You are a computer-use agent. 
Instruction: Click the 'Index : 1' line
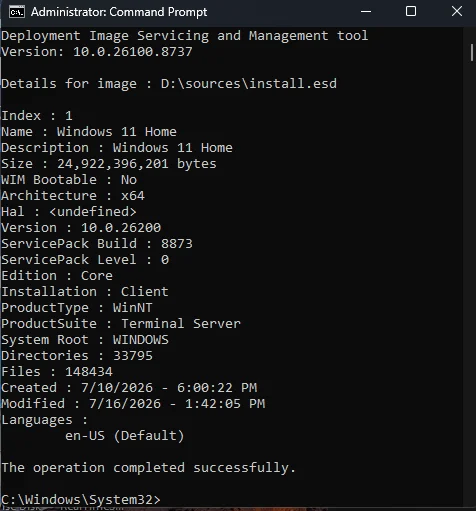(x=37, y=116)
